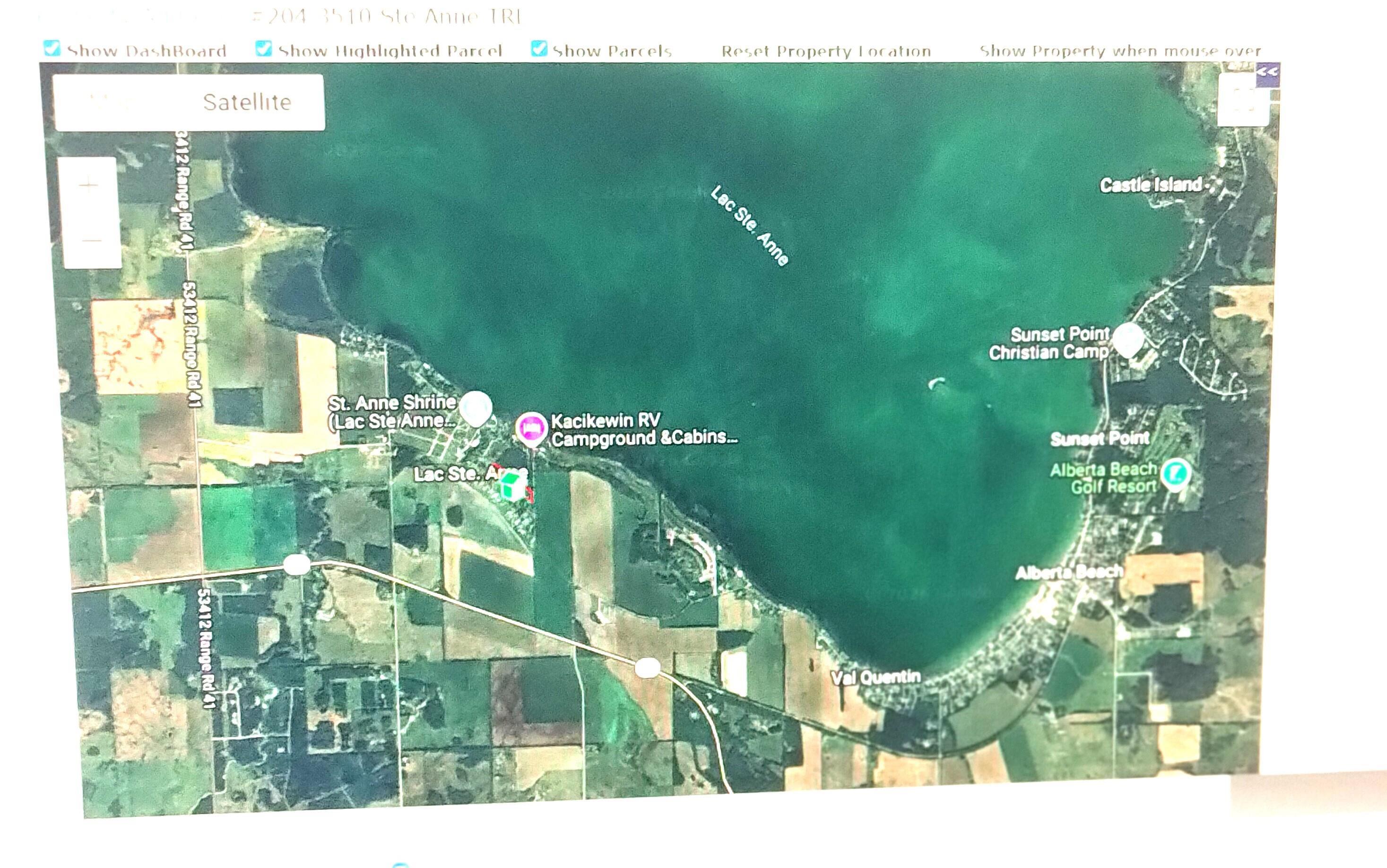Screen dimensions: 1387x868
Task: Click the Alberta Beach town label
Action: (1068, 573)
